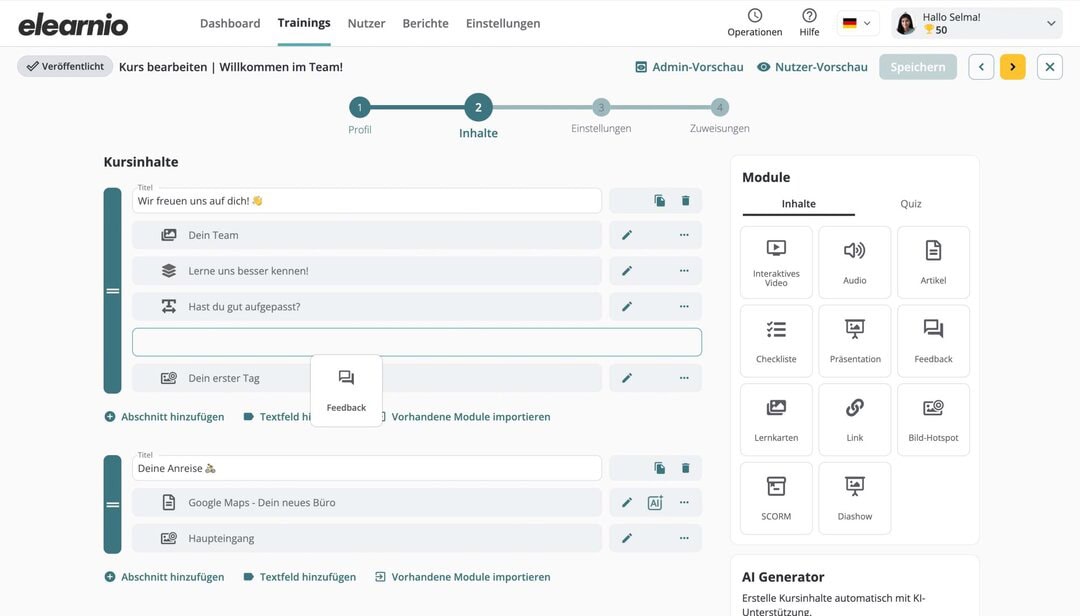Edit the 'Dein erster Tag' module

coord(627,378)
